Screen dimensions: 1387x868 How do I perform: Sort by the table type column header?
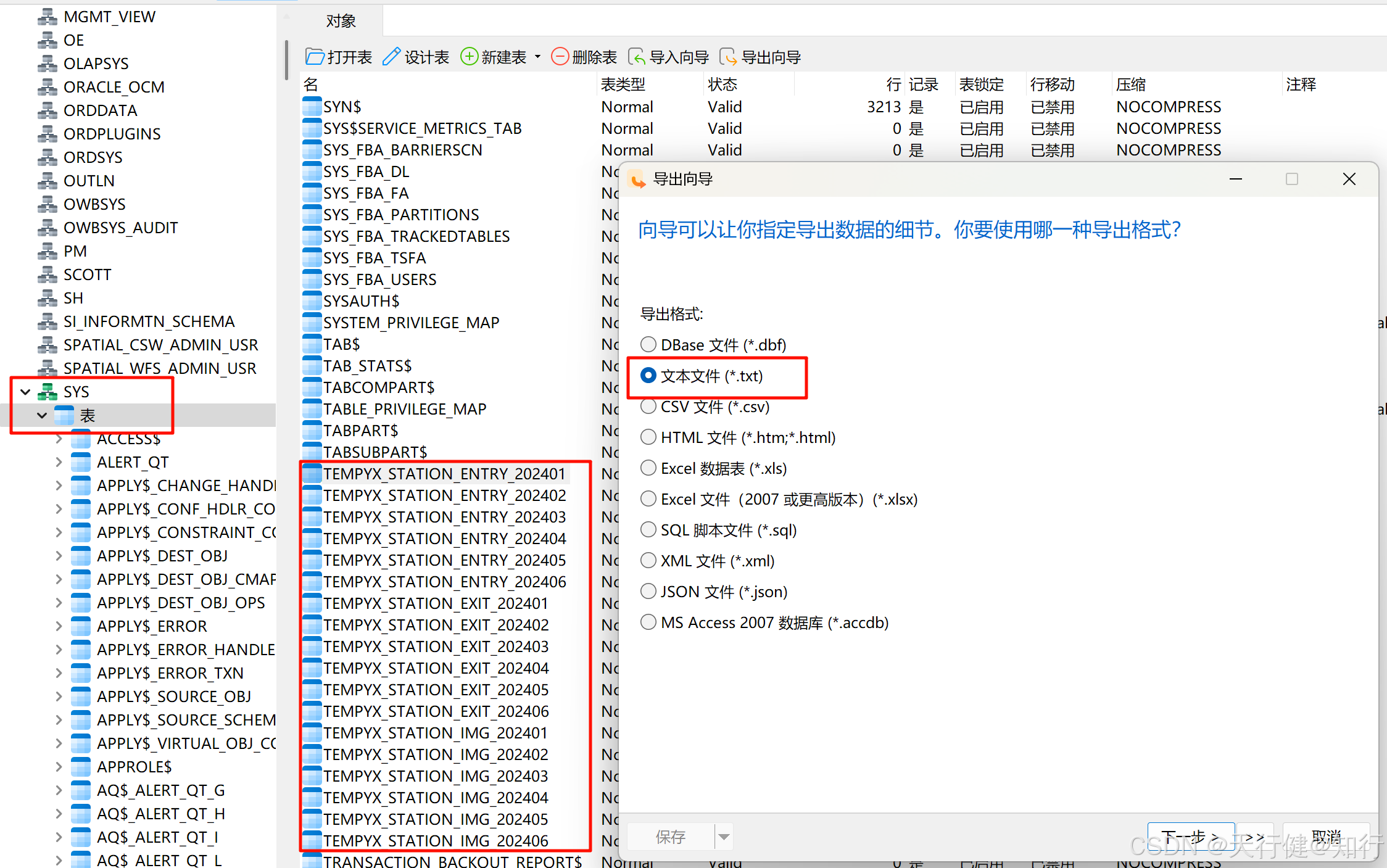click(623, 85)
